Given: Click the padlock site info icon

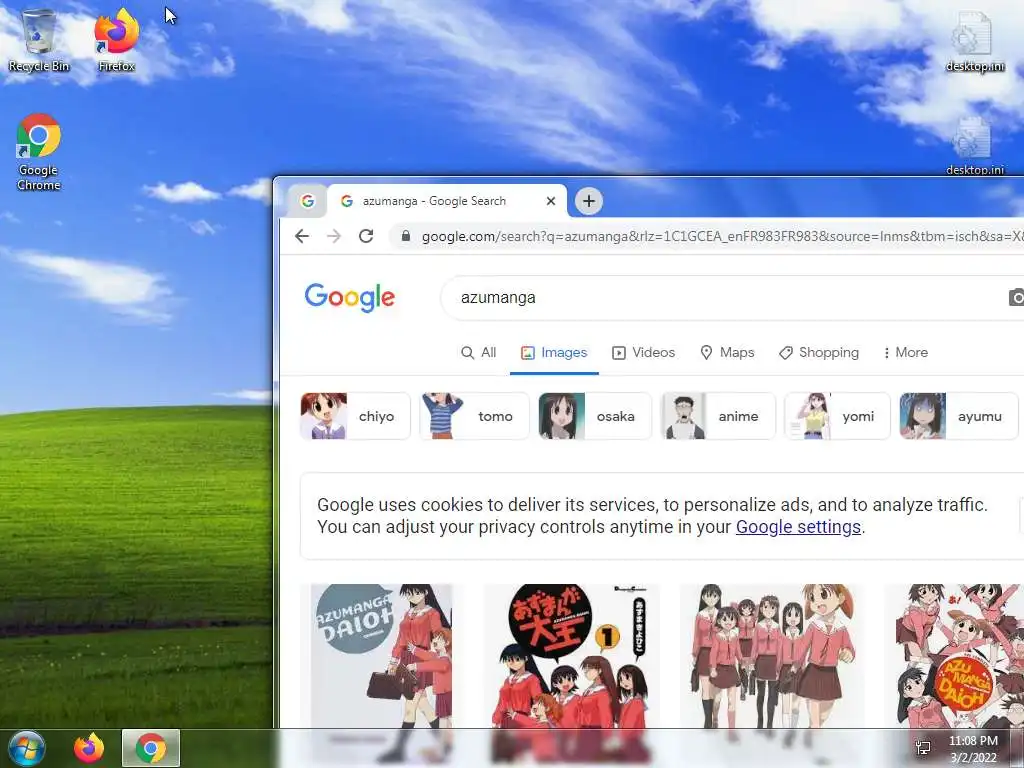Looking at the screenshot, I should point(406,236).
